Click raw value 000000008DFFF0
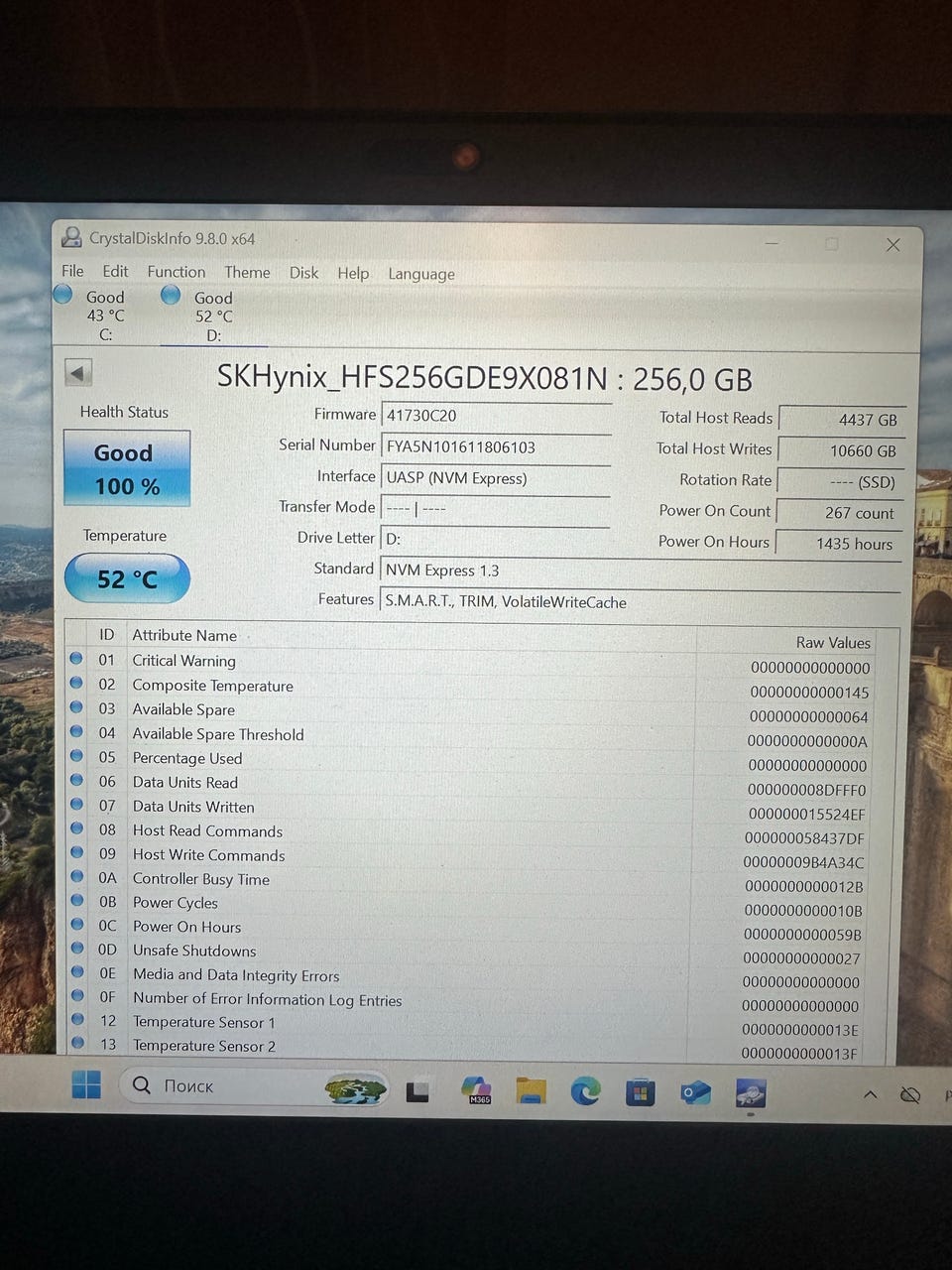Viewport: 952px width, 1270px height. pos(806,790)
